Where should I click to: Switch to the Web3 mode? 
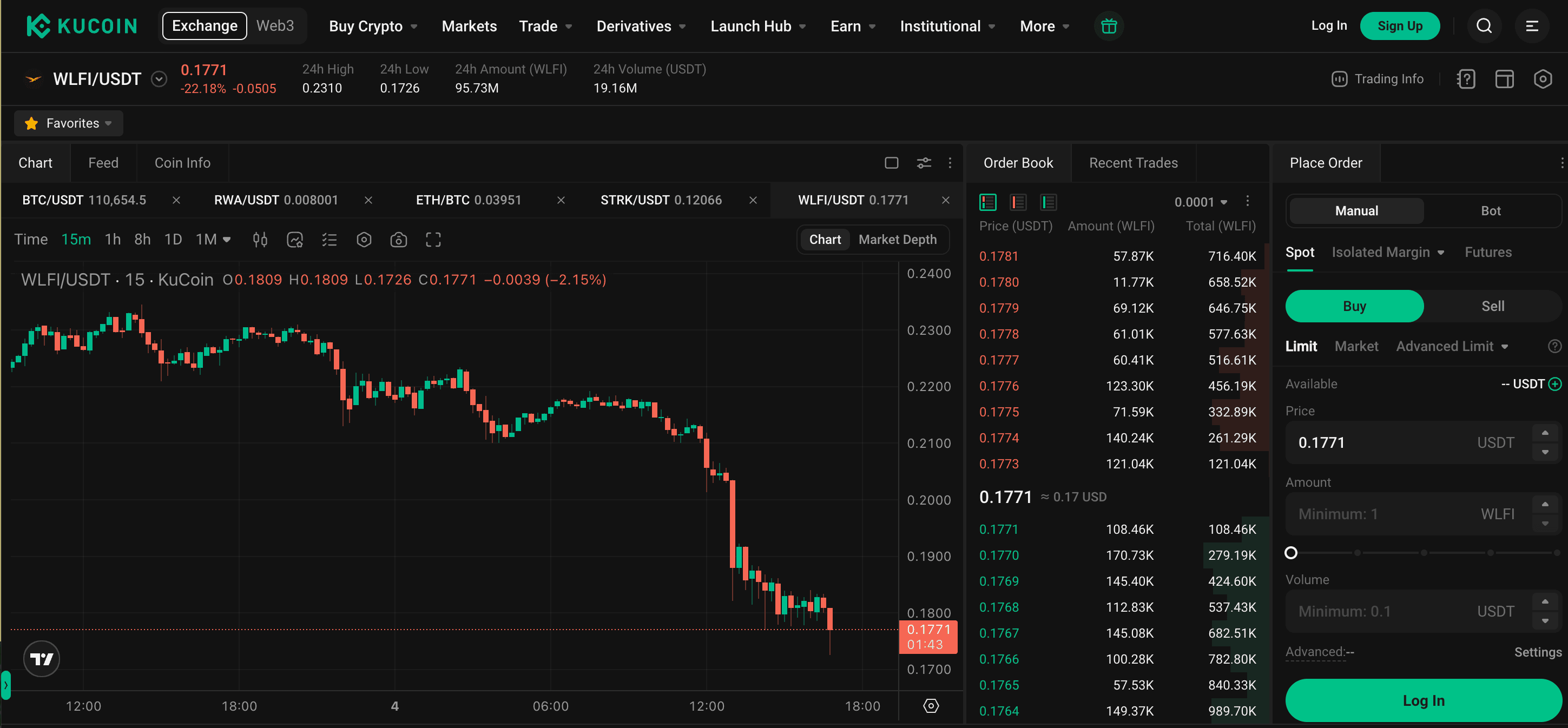[x=275, y=26]
